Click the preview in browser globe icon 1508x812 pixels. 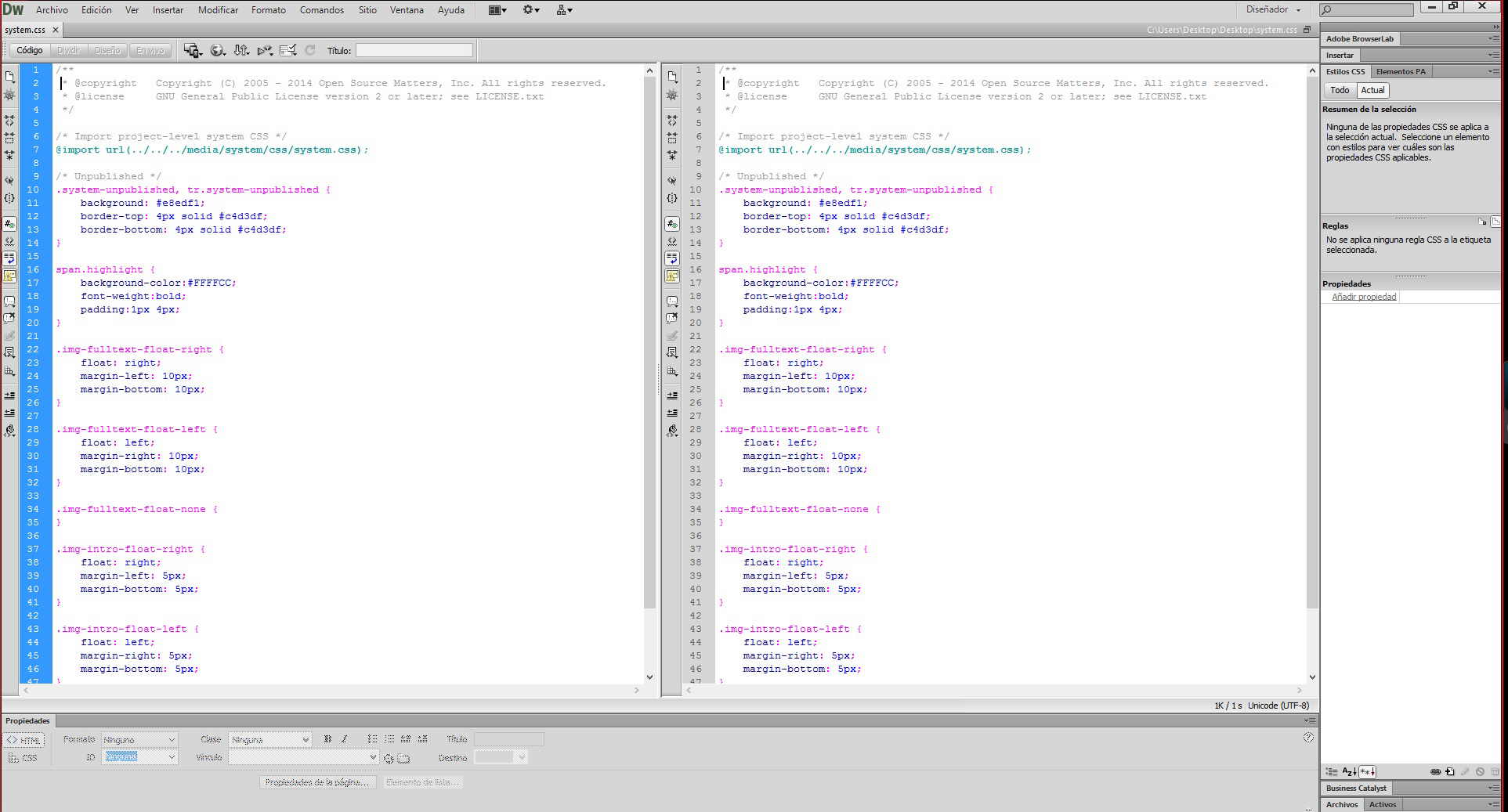click(217, 50)
